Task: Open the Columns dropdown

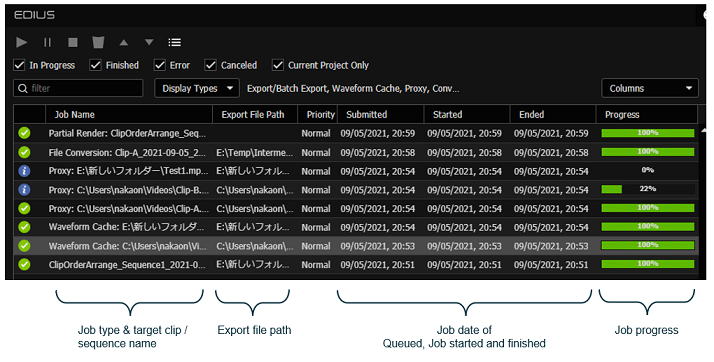Action: pos(650,88)
